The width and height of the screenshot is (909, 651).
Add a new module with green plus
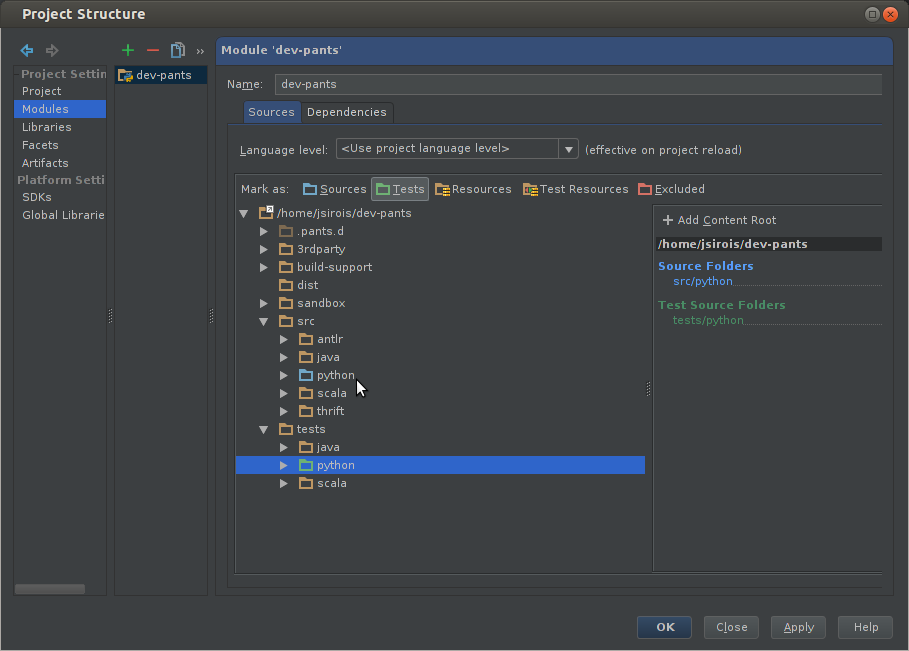coord(128,50)
